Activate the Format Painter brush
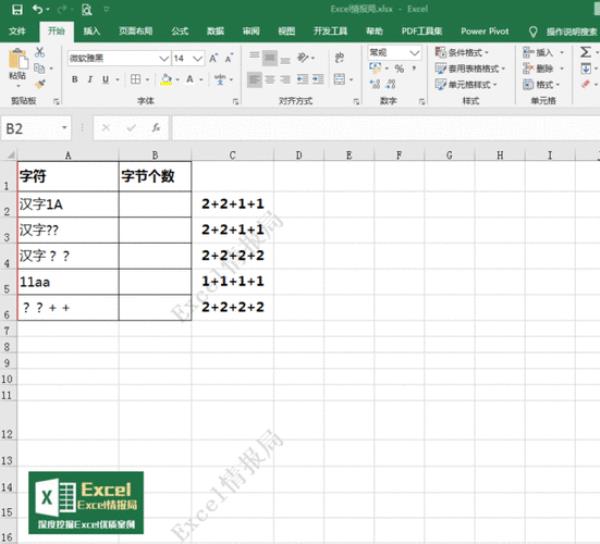600x544 pixels. tap(40, 84)
